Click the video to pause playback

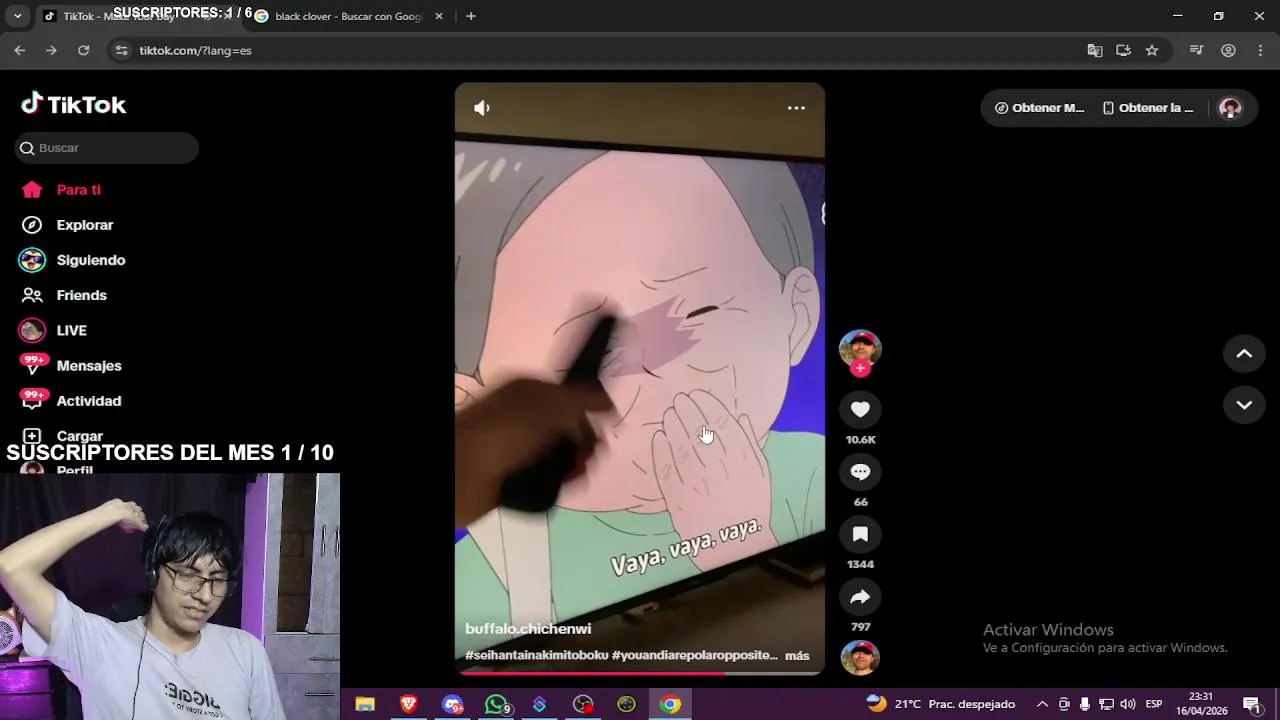click(x=640, y=378)
